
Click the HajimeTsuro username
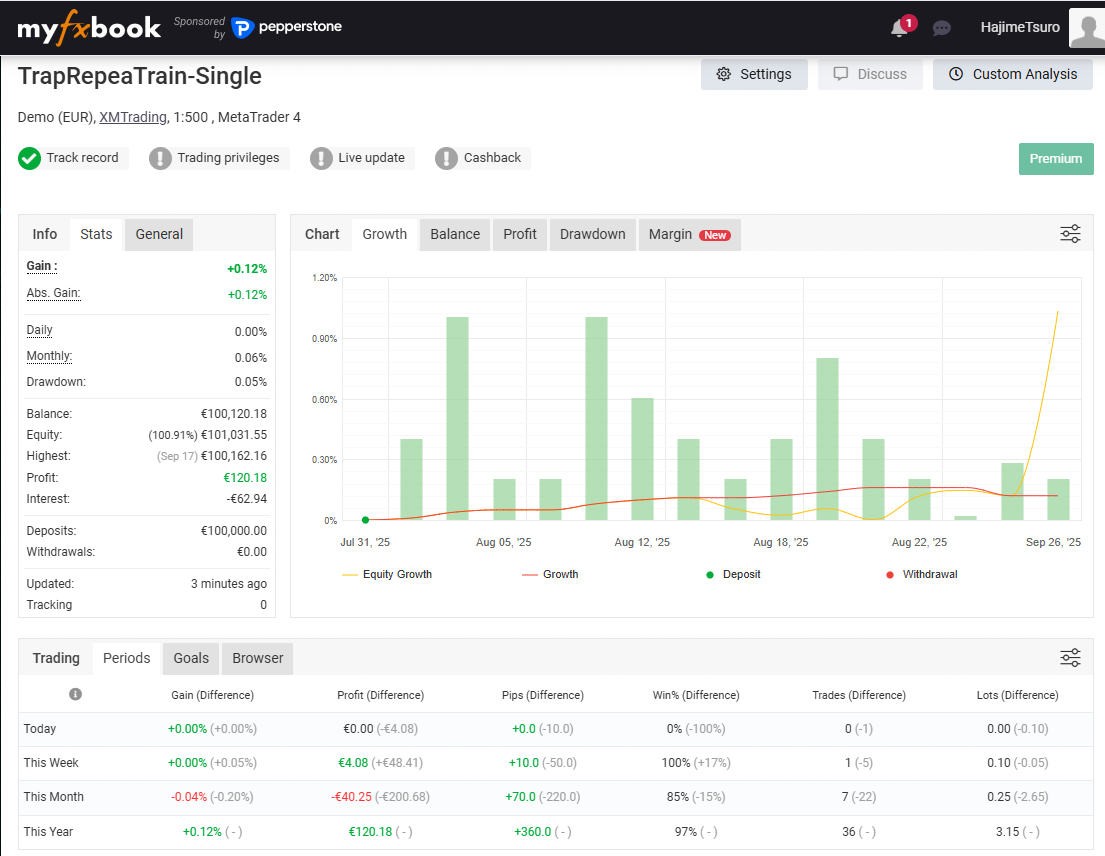coord(1020,27)
